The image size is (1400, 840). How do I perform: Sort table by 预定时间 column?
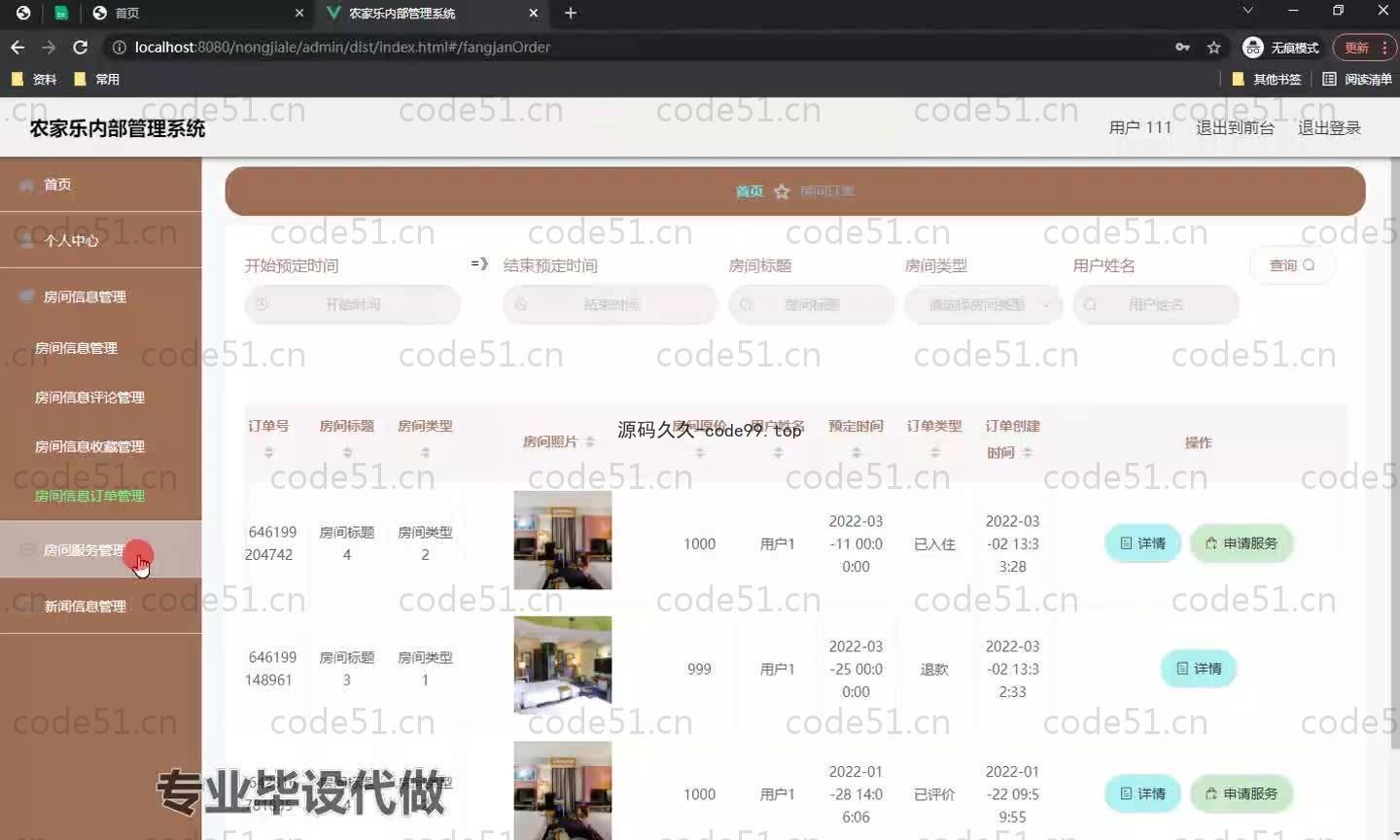pyautogui.click(x=856, y=452)
